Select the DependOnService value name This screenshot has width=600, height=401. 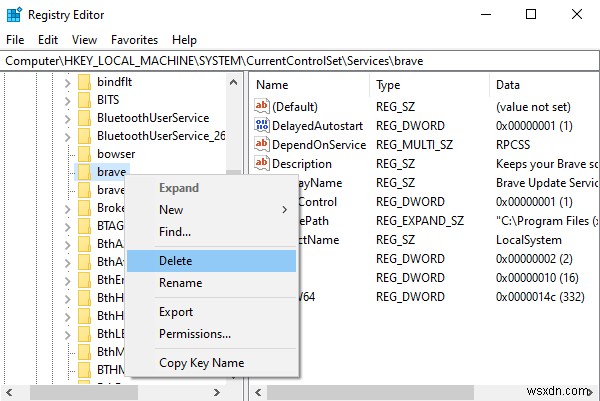pyautogui.click(x=319, y=145)
